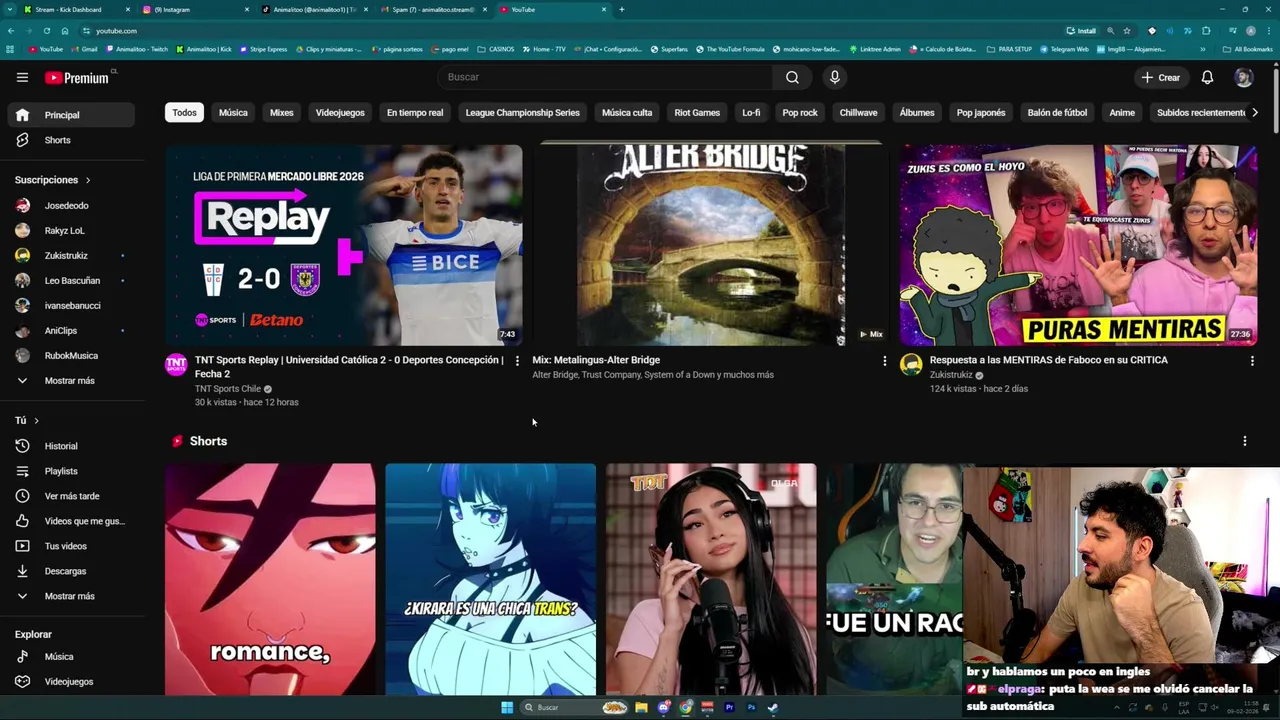Select the Videojuegos filter chip
This screenshot has height=720, width=1280.
pyautogui.click(x=340, y=113)
